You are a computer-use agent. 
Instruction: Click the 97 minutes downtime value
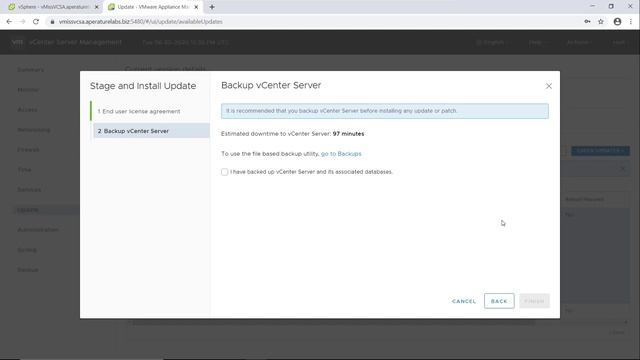point(348,134)
